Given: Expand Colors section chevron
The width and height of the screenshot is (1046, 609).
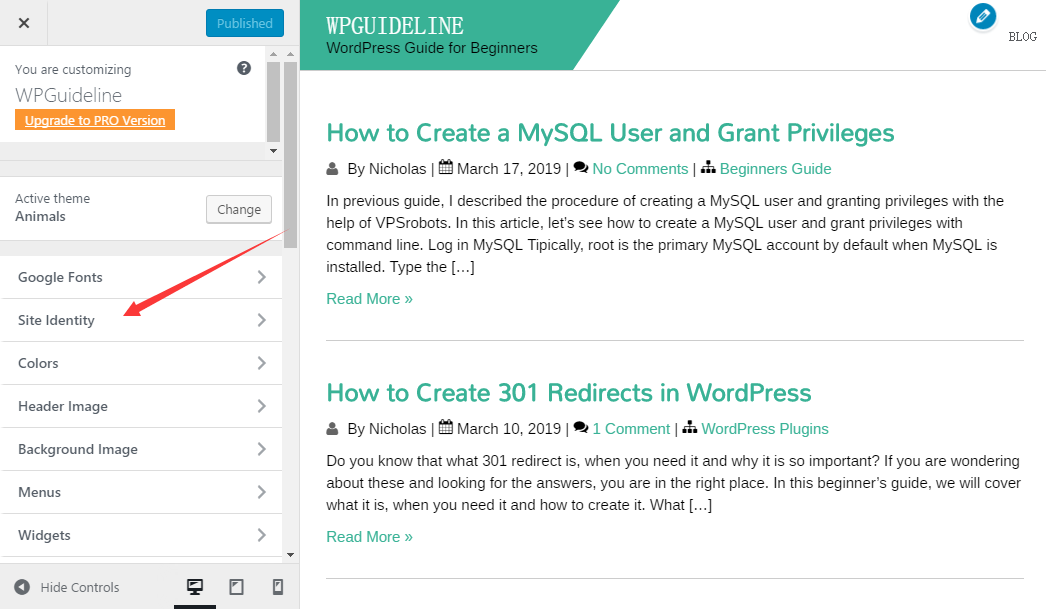Looking at the screenshot, I should [262, 364].
